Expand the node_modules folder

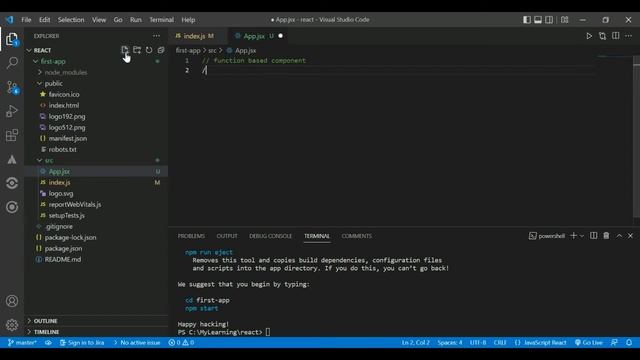tap(40, 72)
